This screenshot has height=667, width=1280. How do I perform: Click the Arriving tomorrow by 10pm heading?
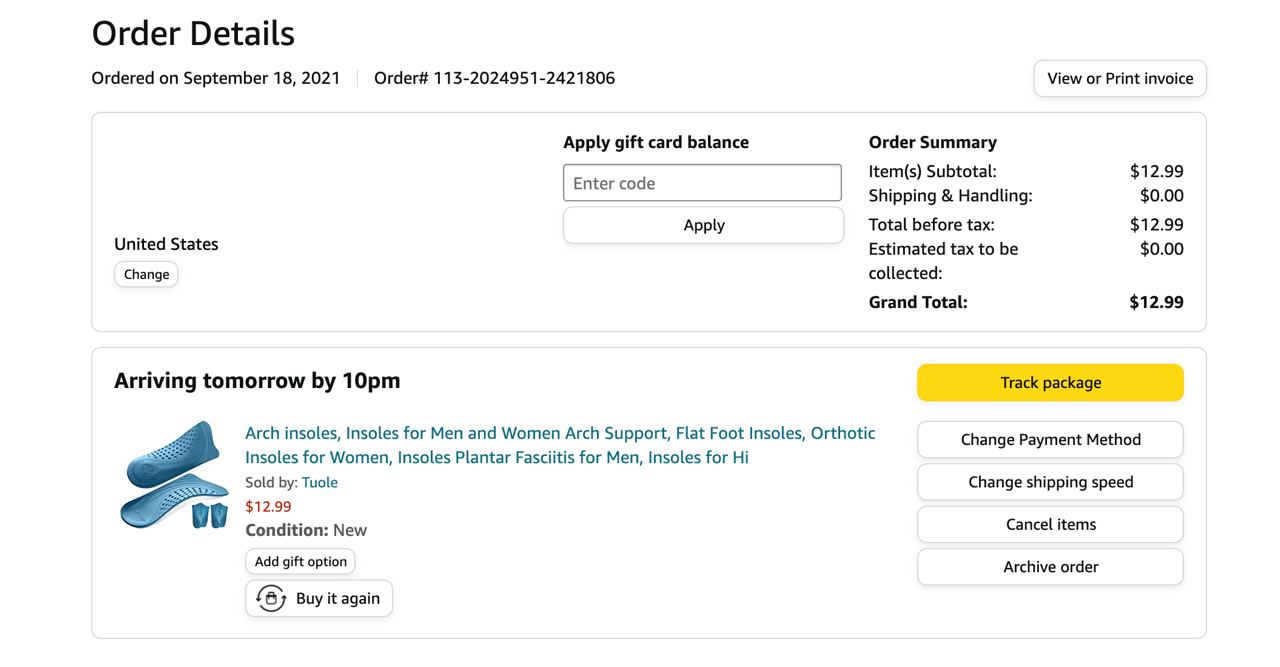tap(257, 381)
